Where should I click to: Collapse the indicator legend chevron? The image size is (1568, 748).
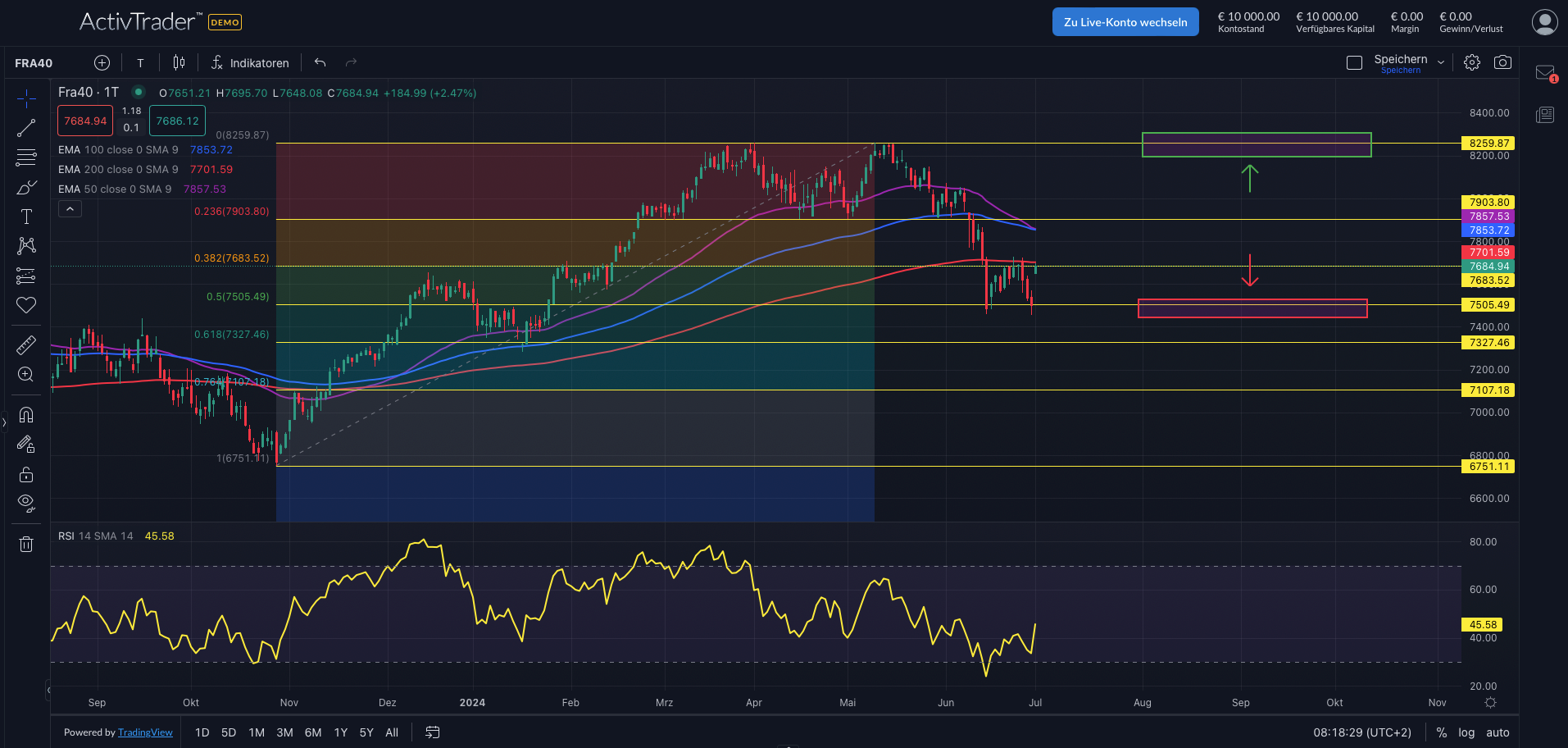pos(70,209)
